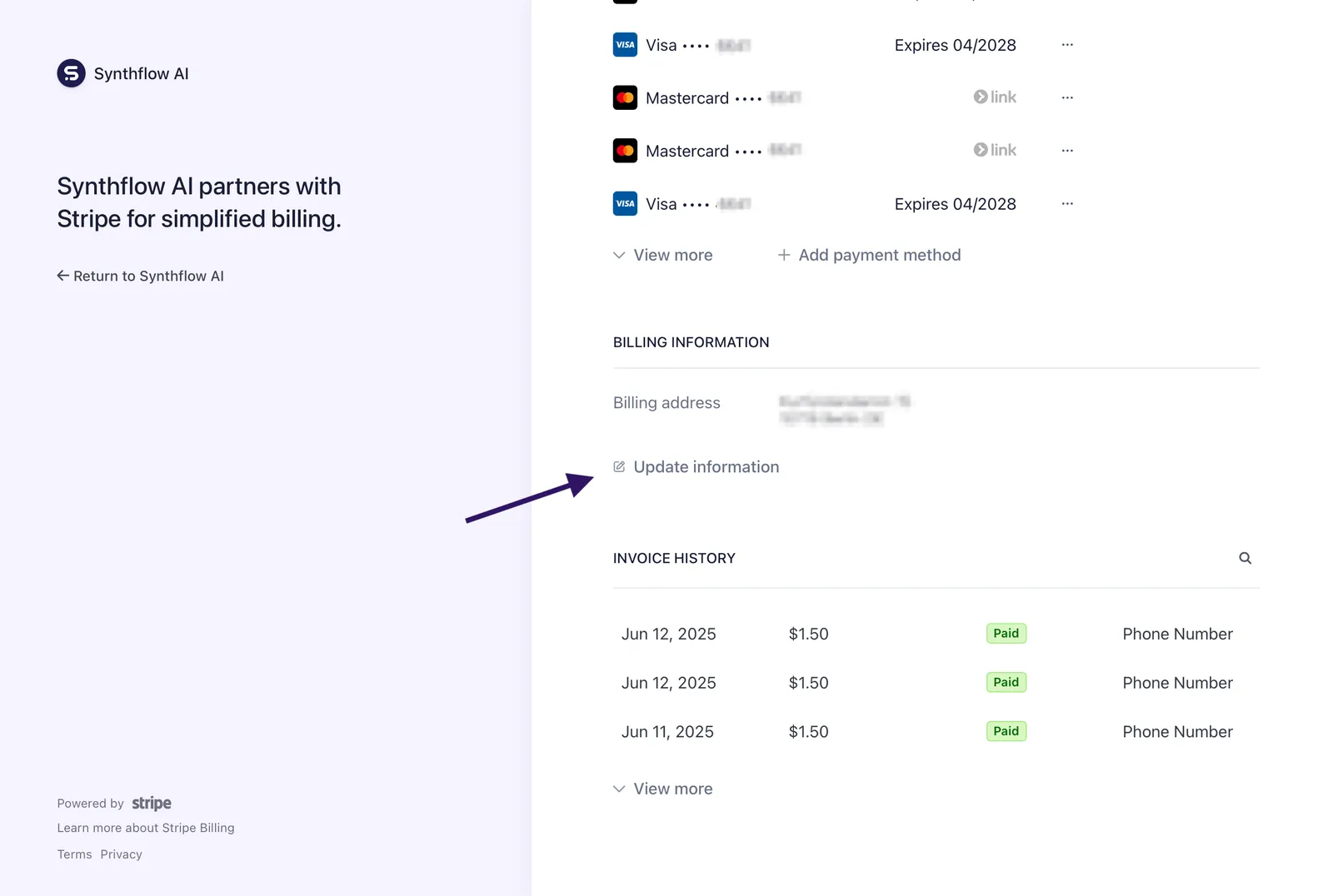This screenshot has height=896, width=1333.
Task: Open Learn more about Stripe Billing
Action: point(146,828)
